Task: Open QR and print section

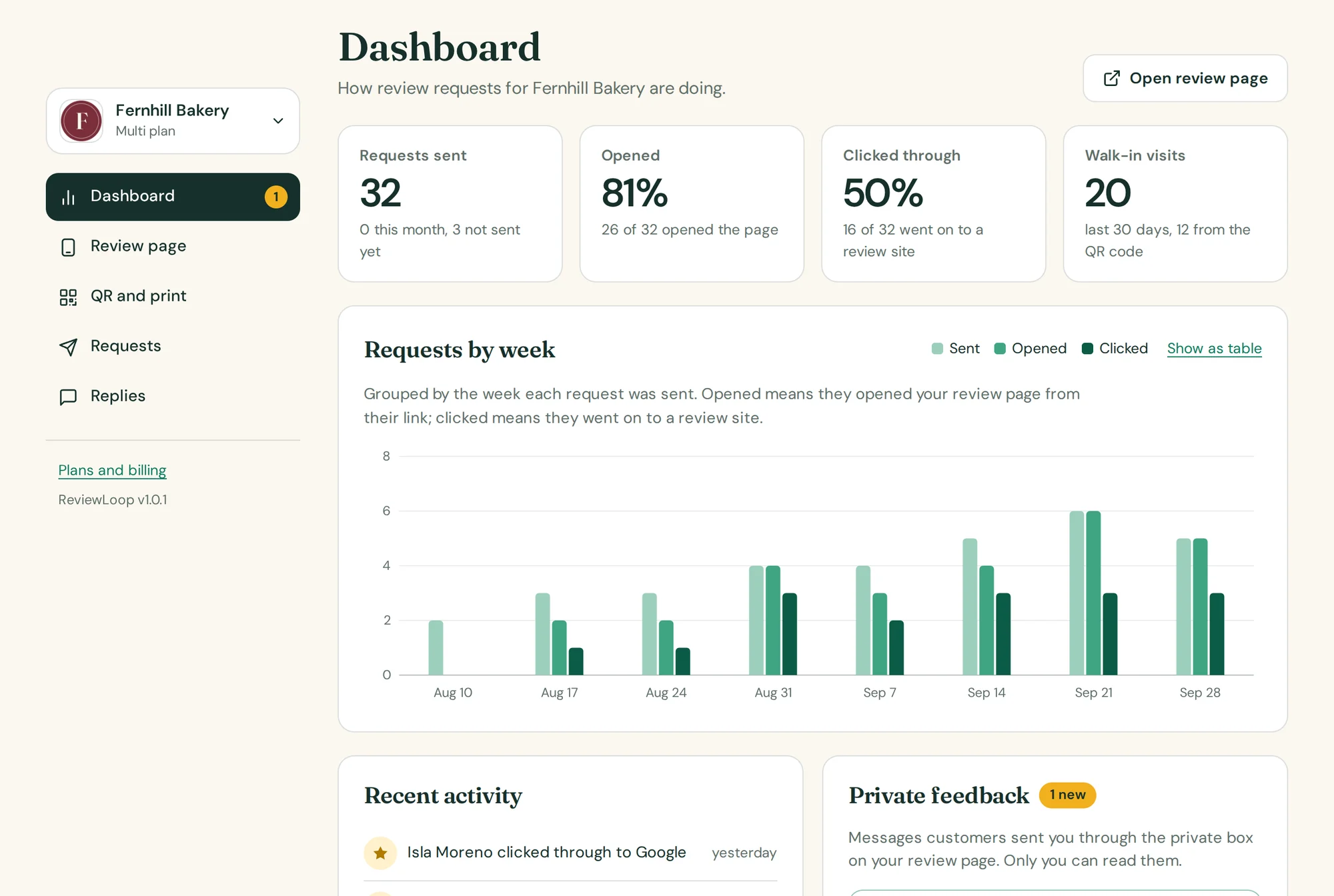Action: coord(173,297)
